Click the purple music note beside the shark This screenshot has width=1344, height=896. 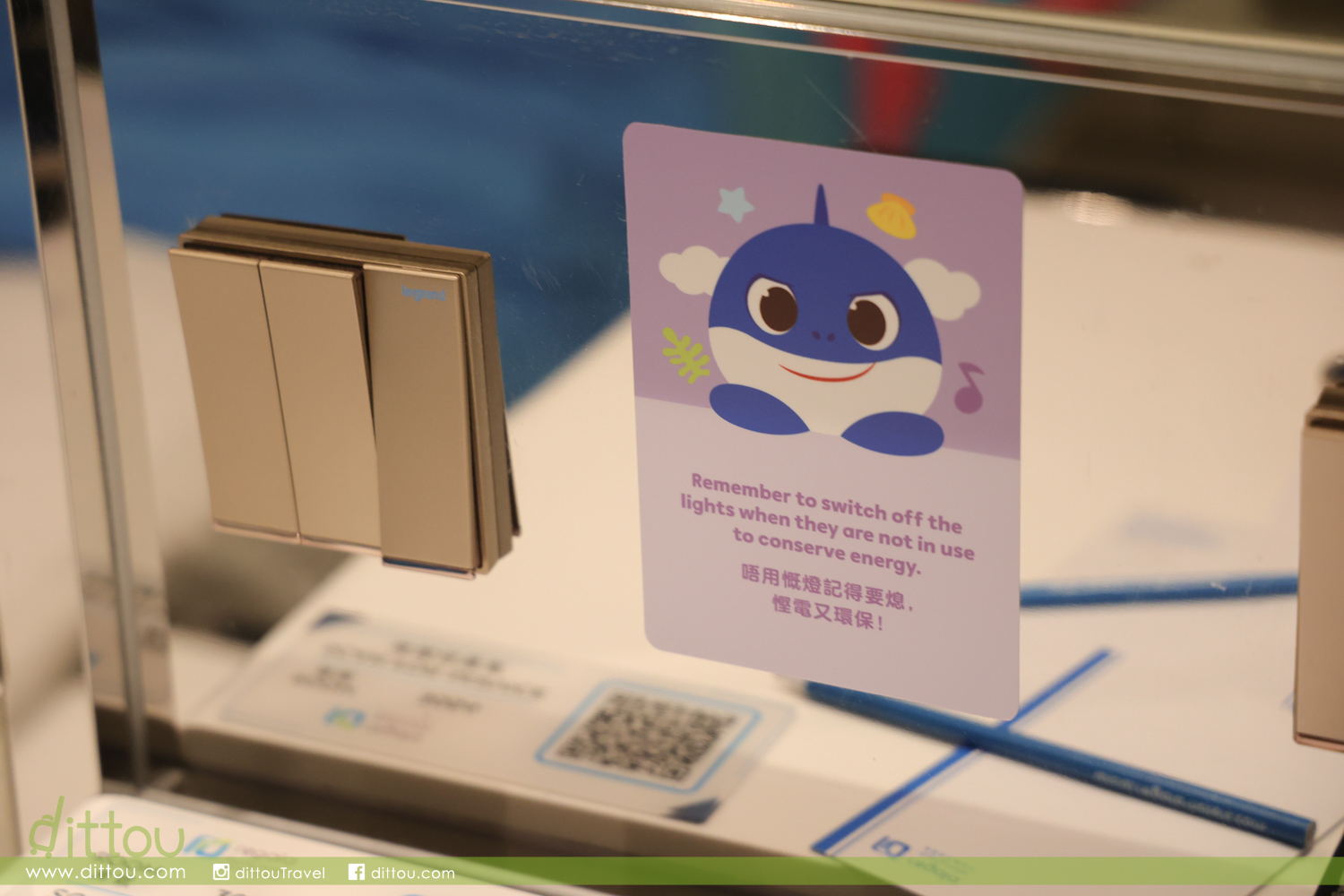pyautogui.click(x=969, y=387)
